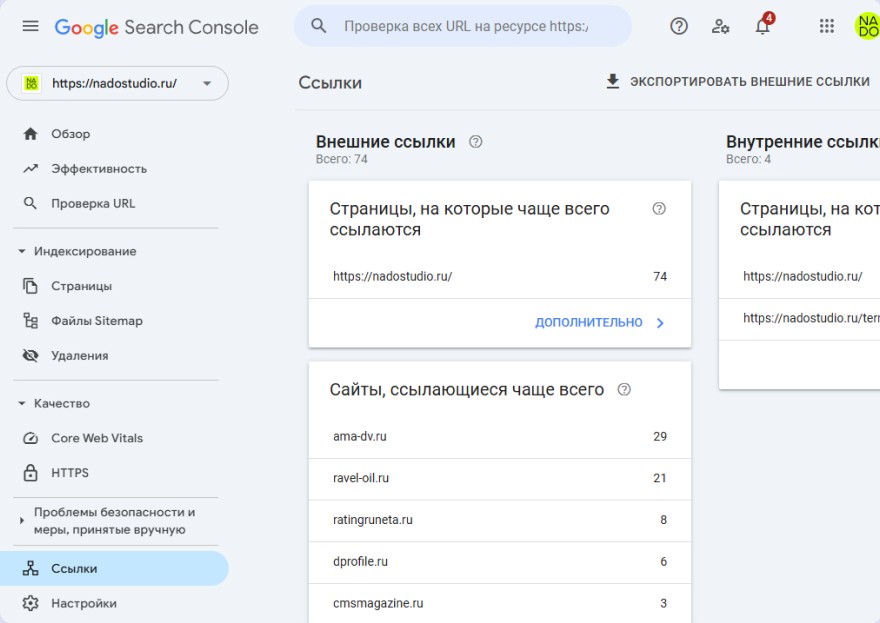Viewport: 880px width, 623px height.
Task: Click the users and permissions icon
Action: tap(720, 26)
